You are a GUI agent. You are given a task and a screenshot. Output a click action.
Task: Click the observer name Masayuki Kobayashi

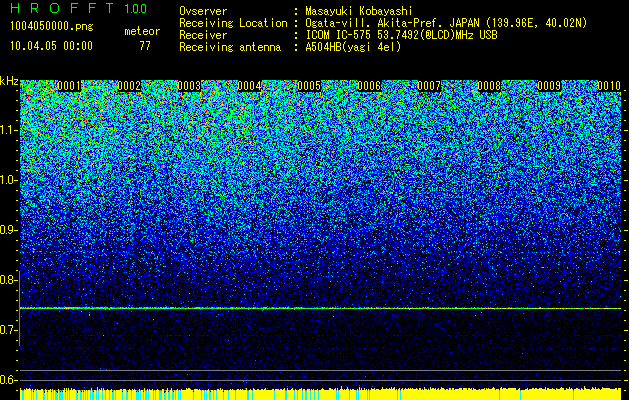click(x=359, y=11)
